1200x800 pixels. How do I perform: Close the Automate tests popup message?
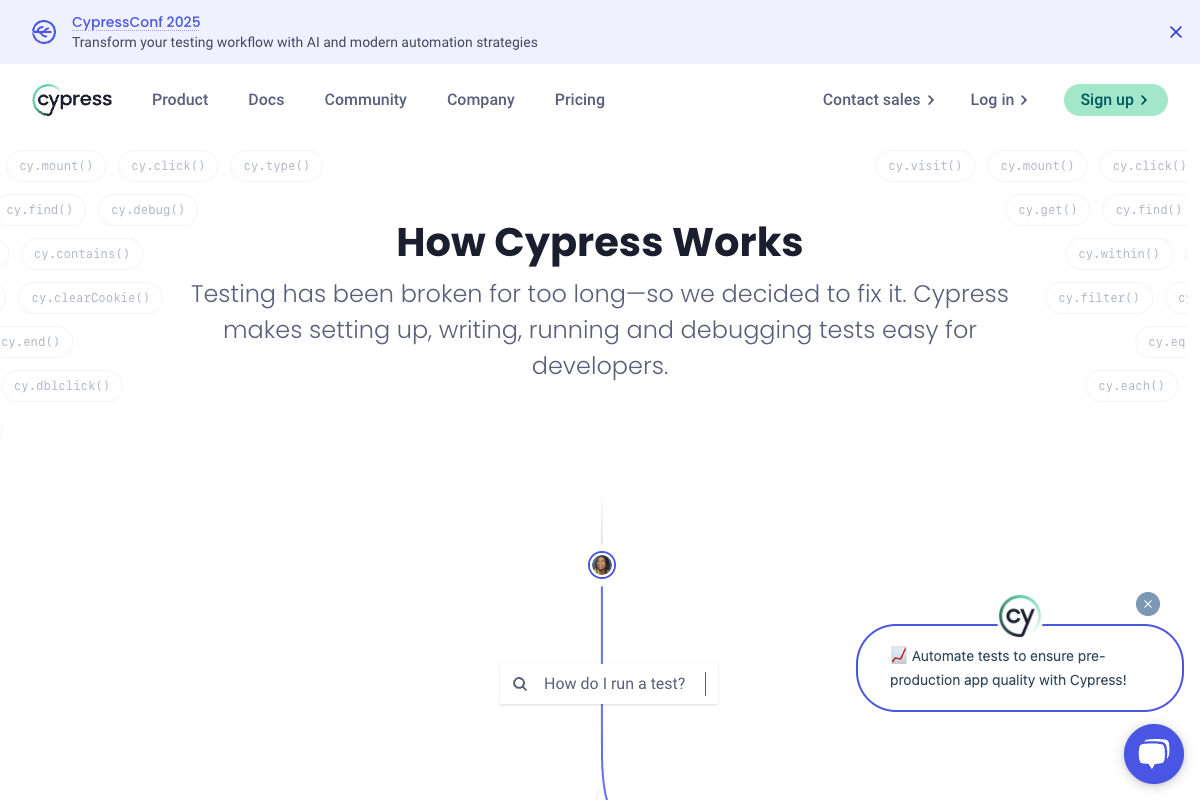point(1148,604)
